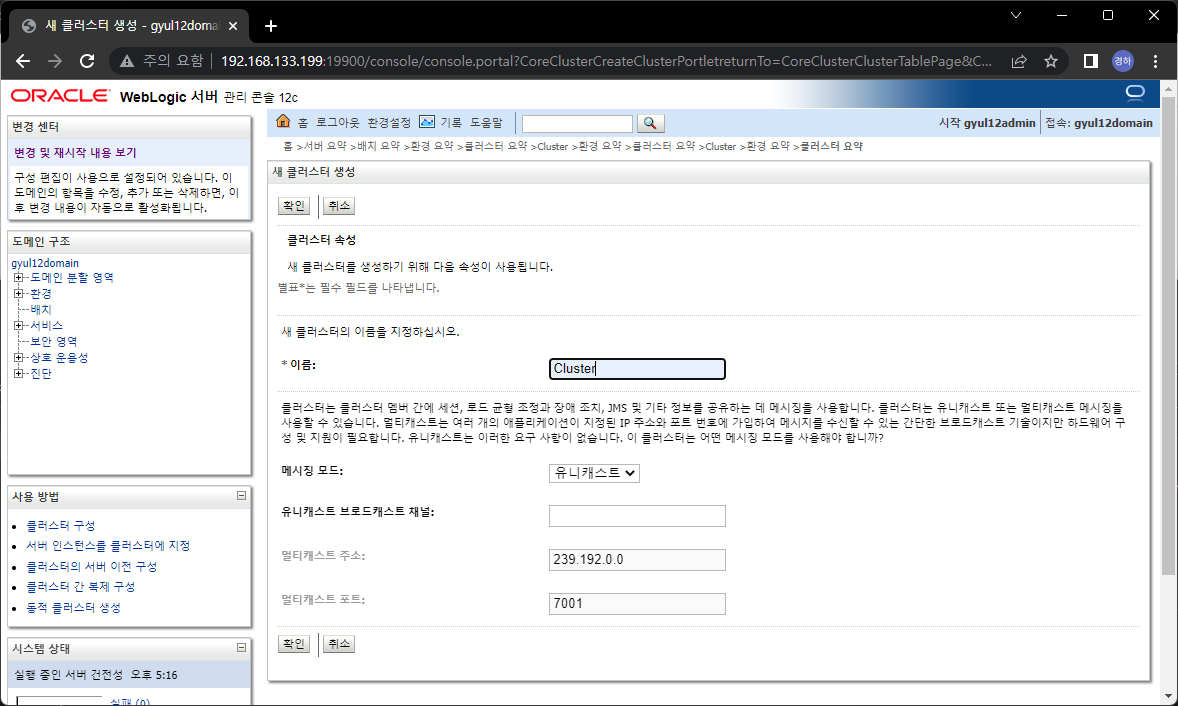Click the Record chart icon
Screen dimensions: 1178x706
[x=427, y=122]
